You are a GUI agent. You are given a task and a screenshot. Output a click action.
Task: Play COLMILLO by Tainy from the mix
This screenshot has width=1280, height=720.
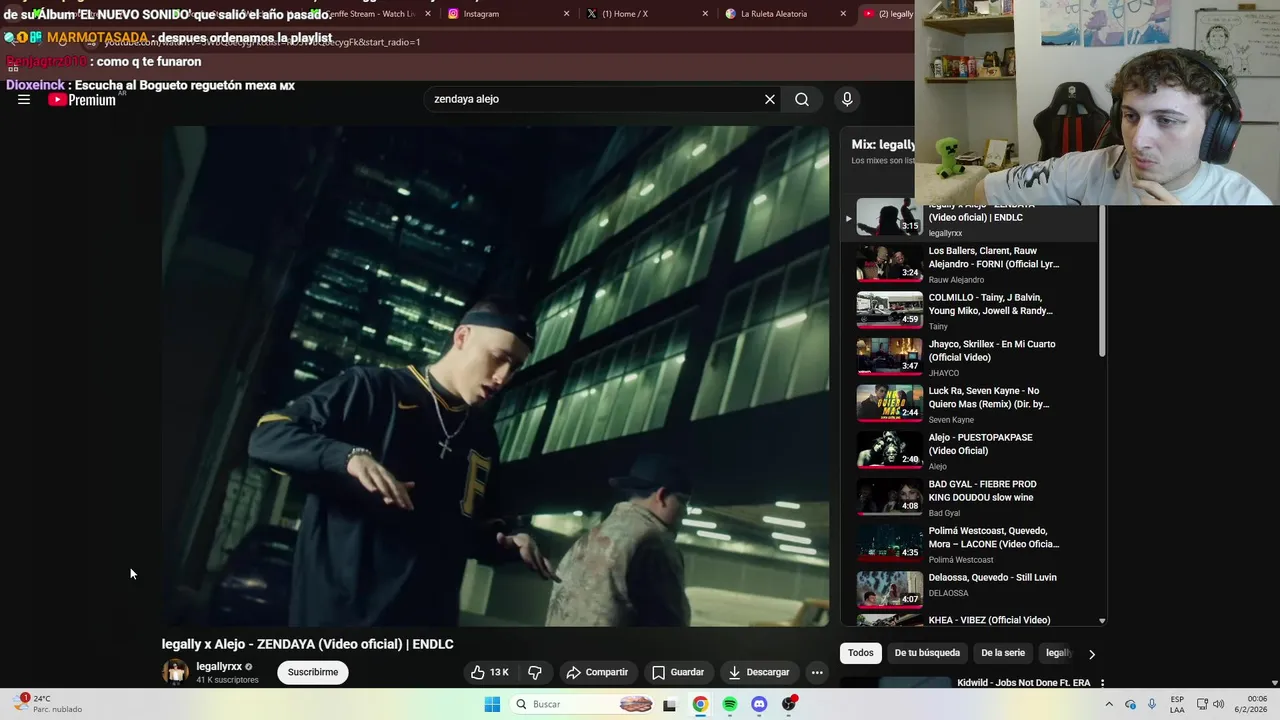tap(970, 311)
